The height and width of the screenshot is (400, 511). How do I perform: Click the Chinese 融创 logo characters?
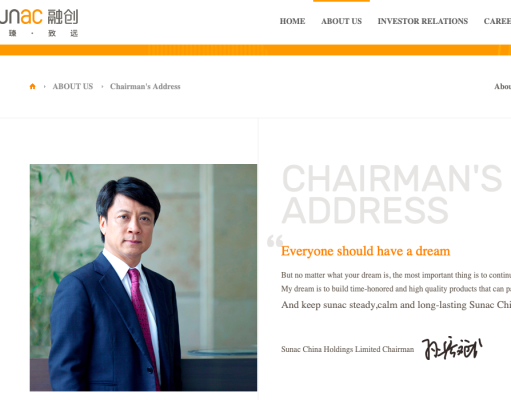coord(63,17)
